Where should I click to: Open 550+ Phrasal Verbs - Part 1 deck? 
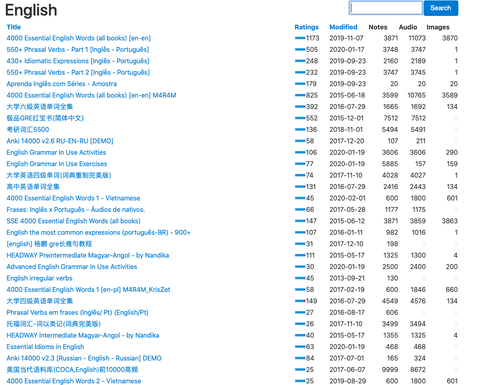click(x=78, y=50)
